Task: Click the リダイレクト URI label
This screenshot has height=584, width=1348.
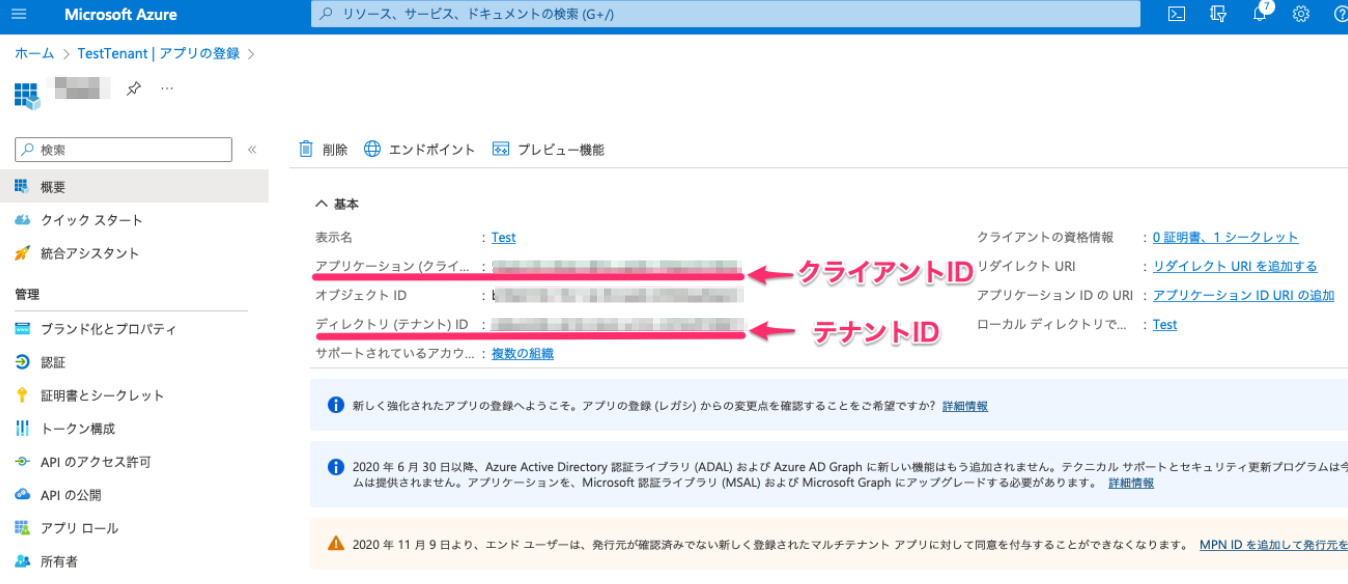Action: coord(1026,267)
